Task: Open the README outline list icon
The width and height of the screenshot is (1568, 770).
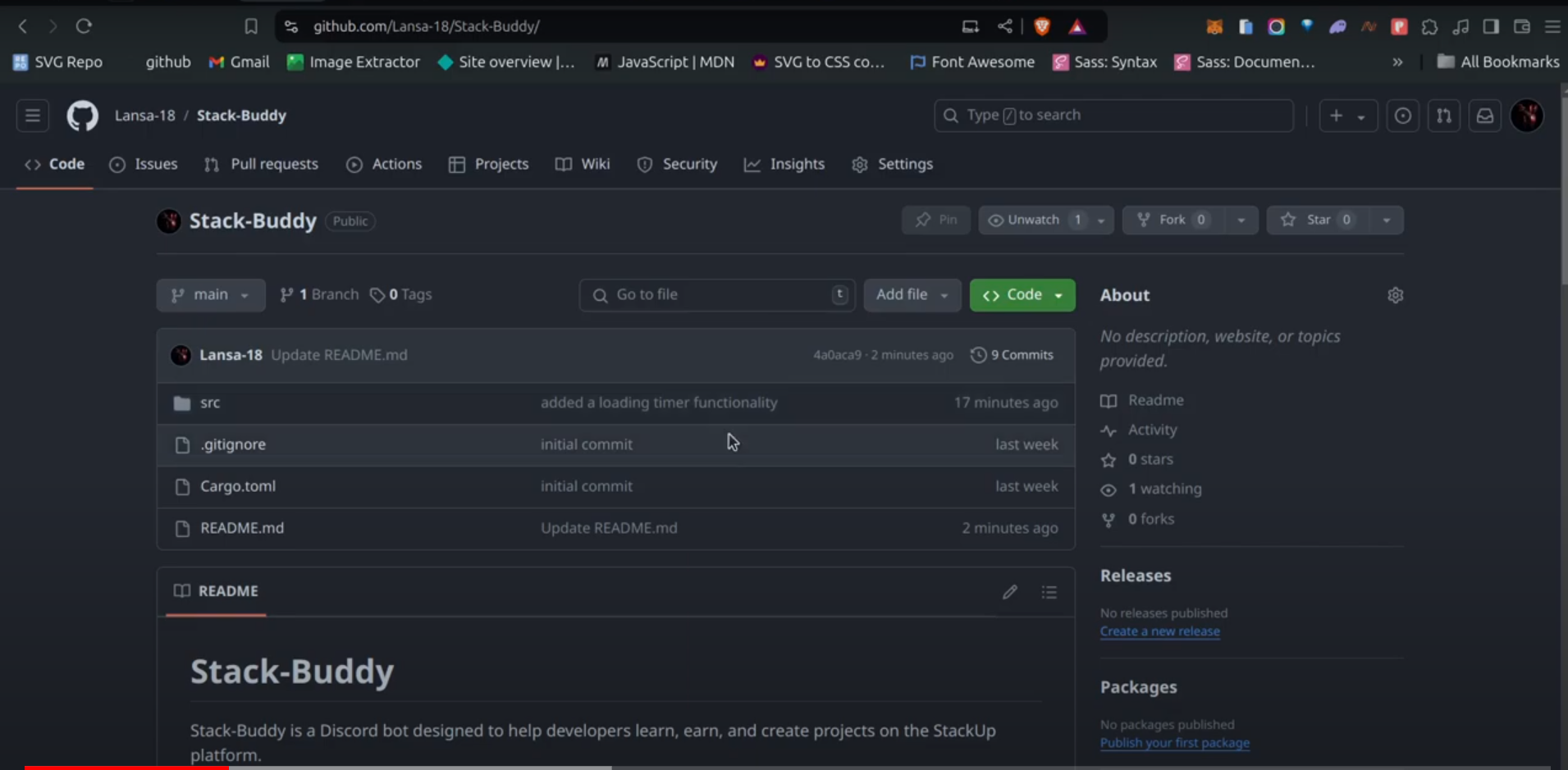Action: (x=1049, y=592)
